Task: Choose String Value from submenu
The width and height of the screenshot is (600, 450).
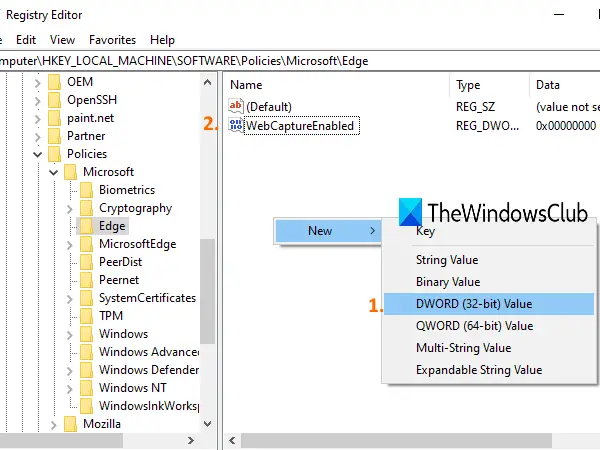Action: 489,260
